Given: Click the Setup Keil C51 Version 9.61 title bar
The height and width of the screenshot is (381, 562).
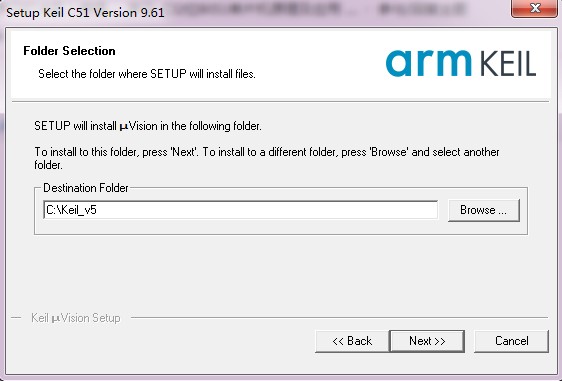Looking at the screenshot, I should 85,13.
